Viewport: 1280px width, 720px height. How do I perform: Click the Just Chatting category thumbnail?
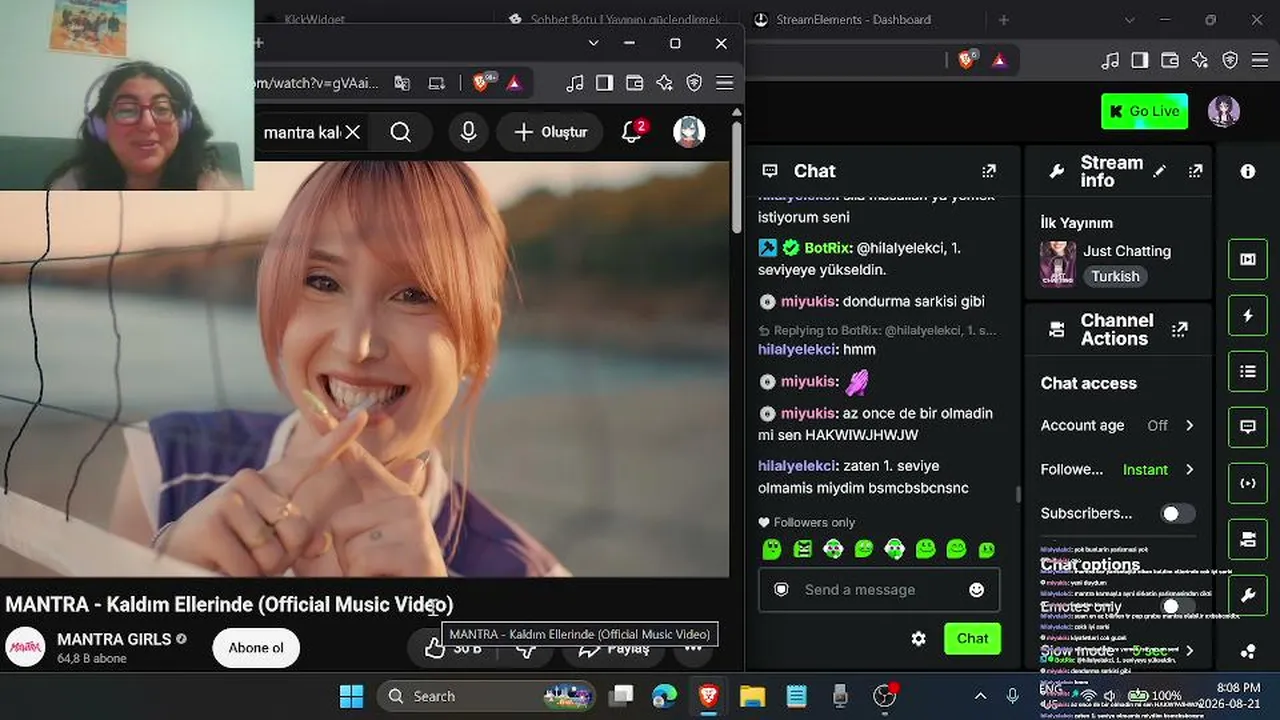coord(1058,263)
